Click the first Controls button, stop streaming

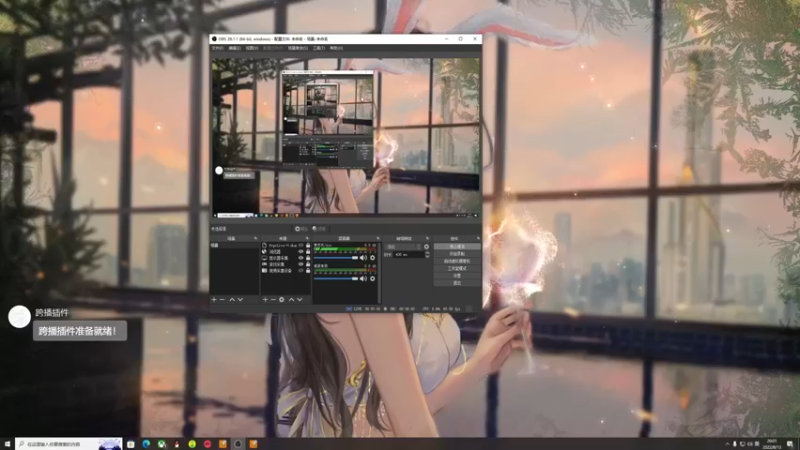[457, 246]
